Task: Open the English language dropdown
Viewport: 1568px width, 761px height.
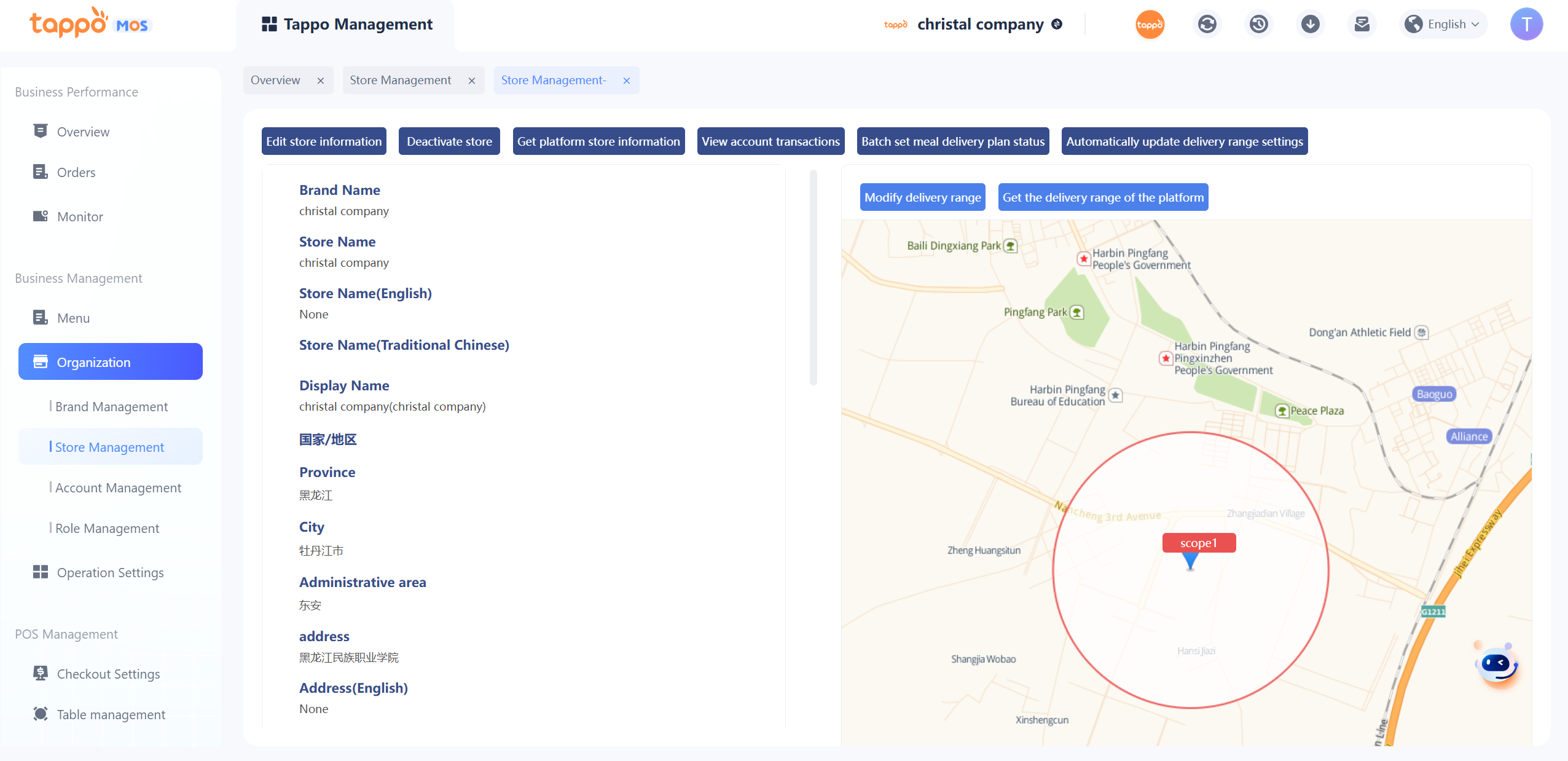Action: [1443, 25]
